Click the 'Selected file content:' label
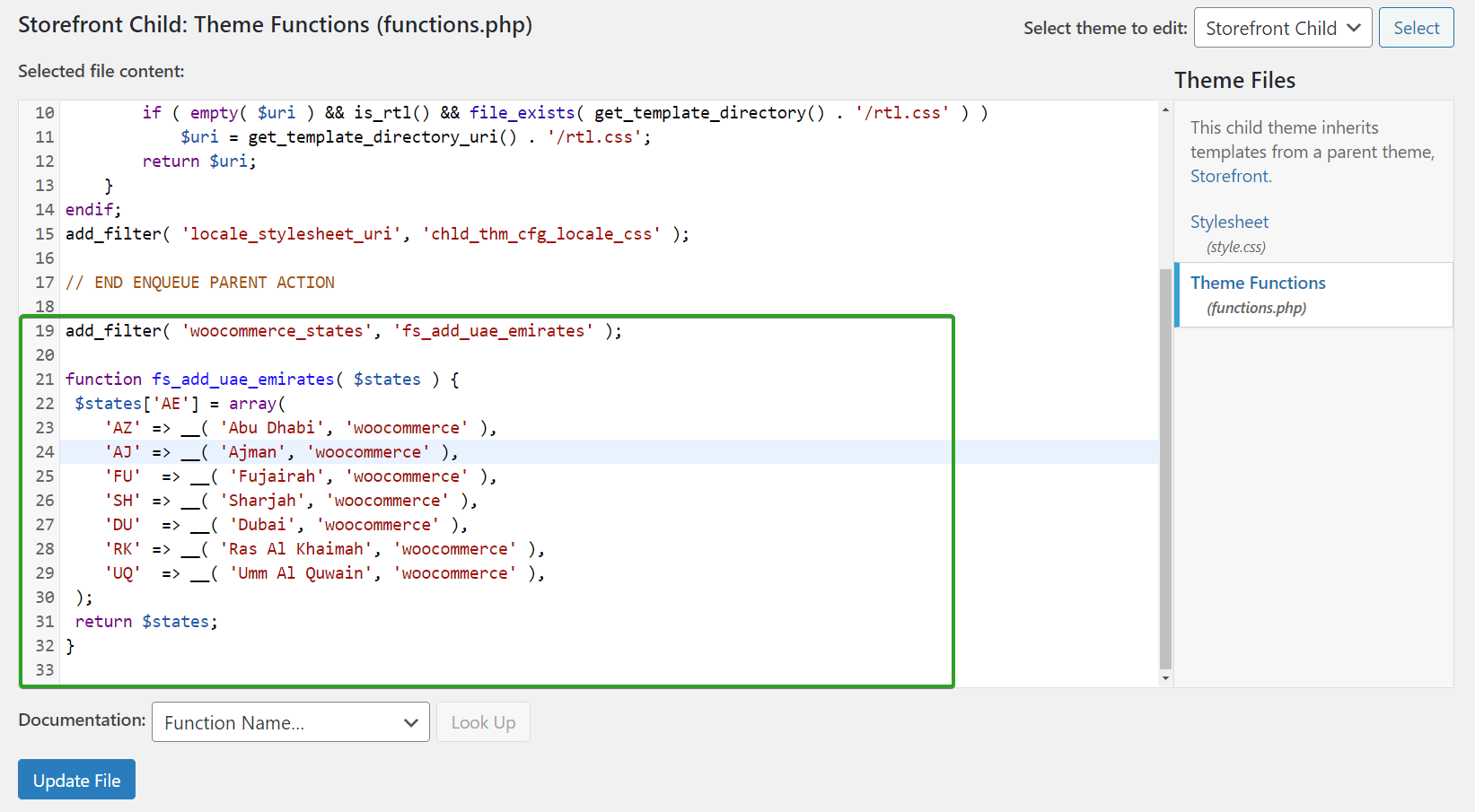This screenshot has height=812, width=1475. [x=101, y=71]
